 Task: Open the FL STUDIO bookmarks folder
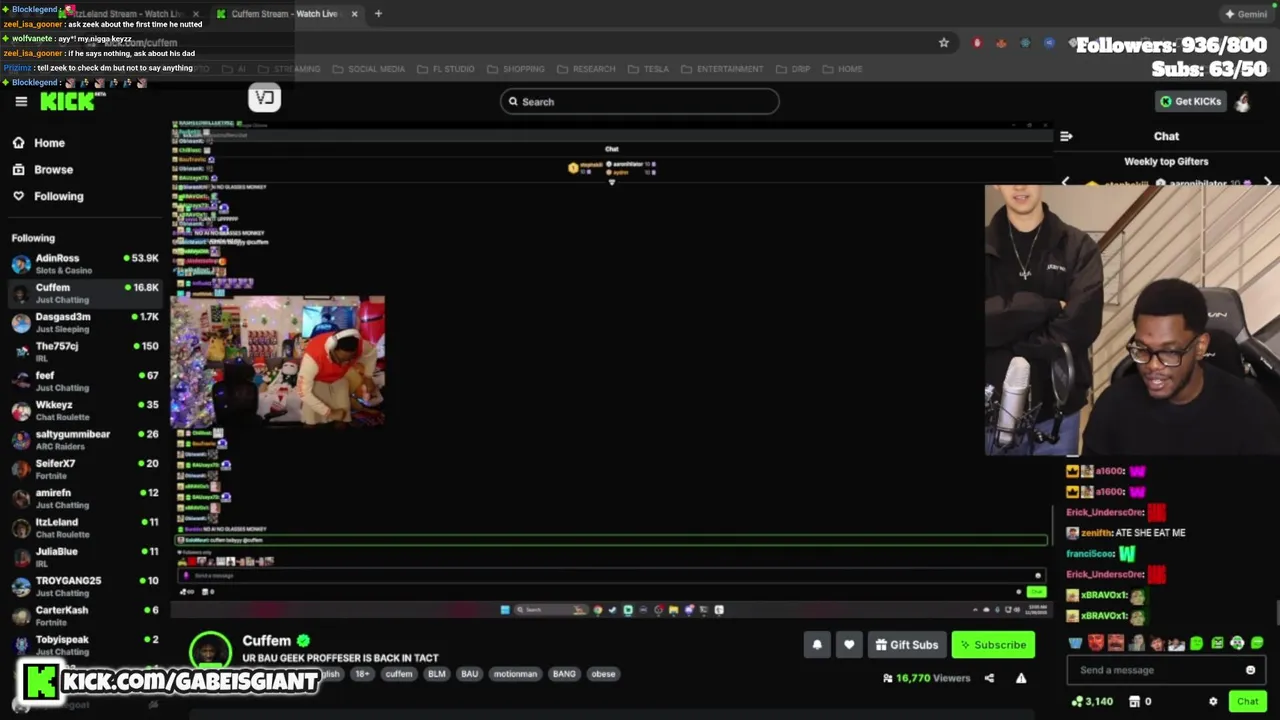[x=445, y=69]
